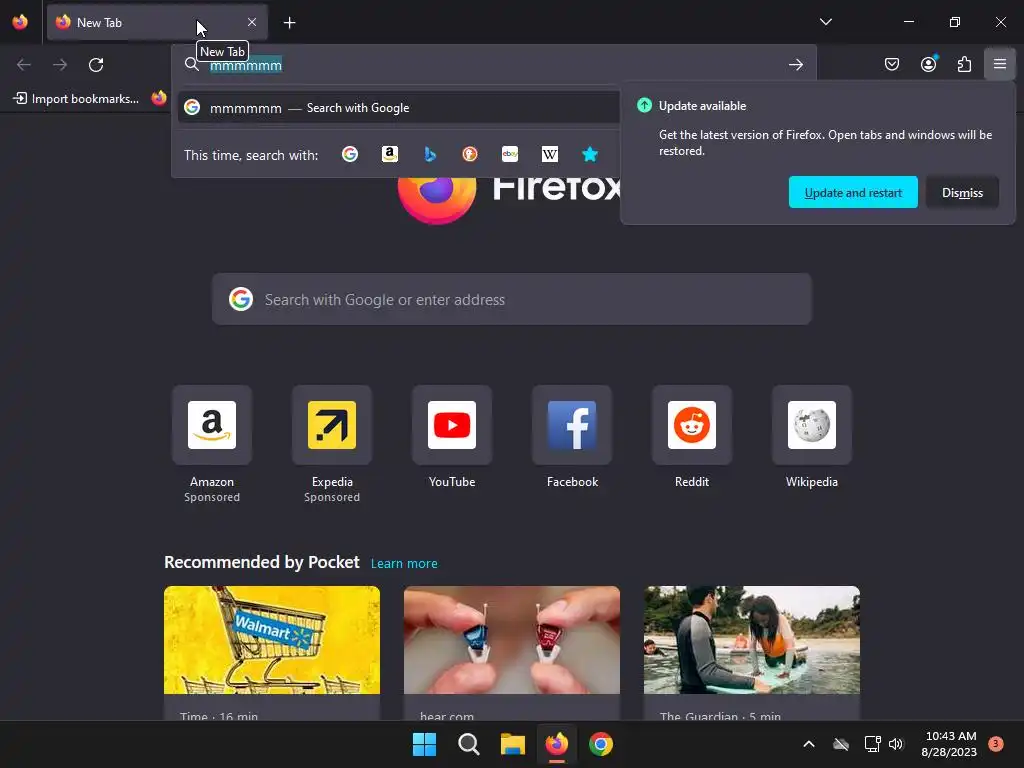Open taskbar Search
The width and height of the screenshot is (1024, 768).
[469, 744]
